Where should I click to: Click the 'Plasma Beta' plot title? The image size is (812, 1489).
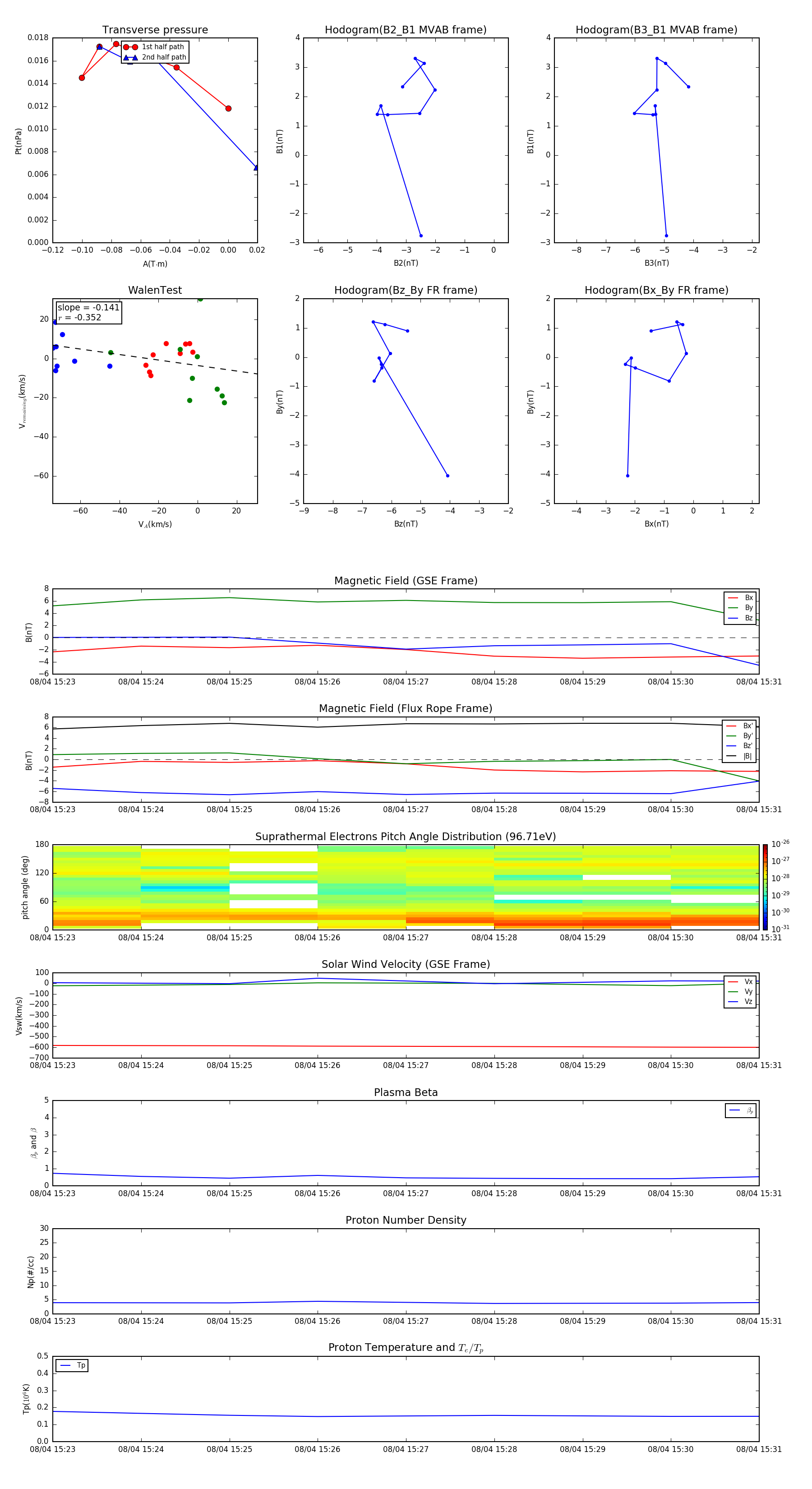(406, 1092)
